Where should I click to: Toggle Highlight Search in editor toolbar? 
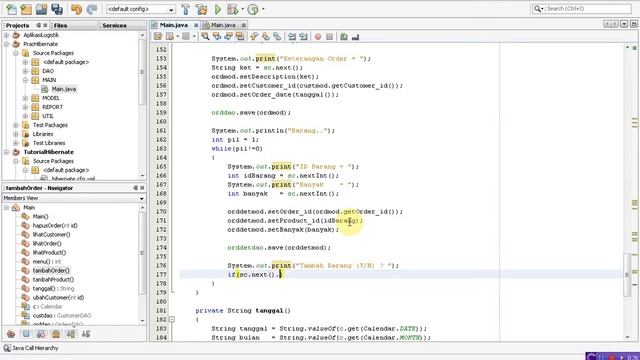pos(240,37)
